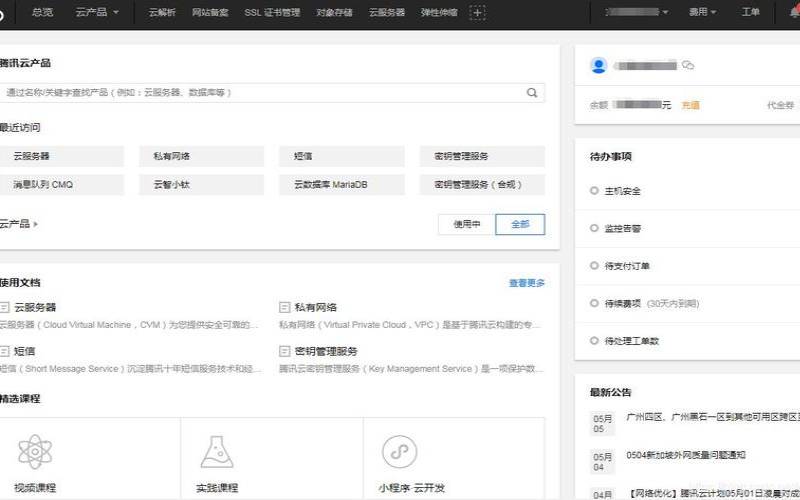Click the search magnifier icon

coord(532,93)
